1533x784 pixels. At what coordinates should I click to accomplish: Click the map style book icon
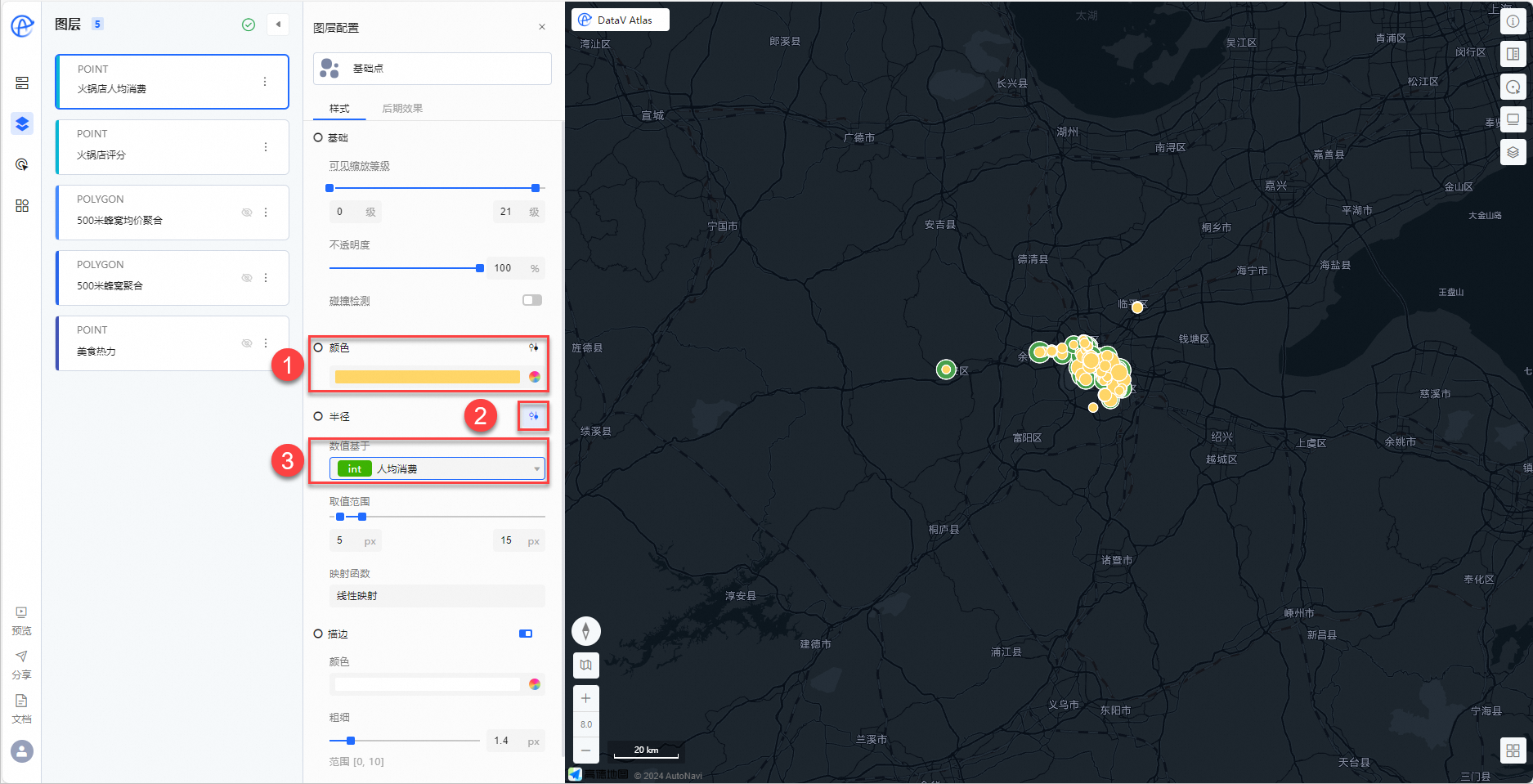[x=585, y=665]
